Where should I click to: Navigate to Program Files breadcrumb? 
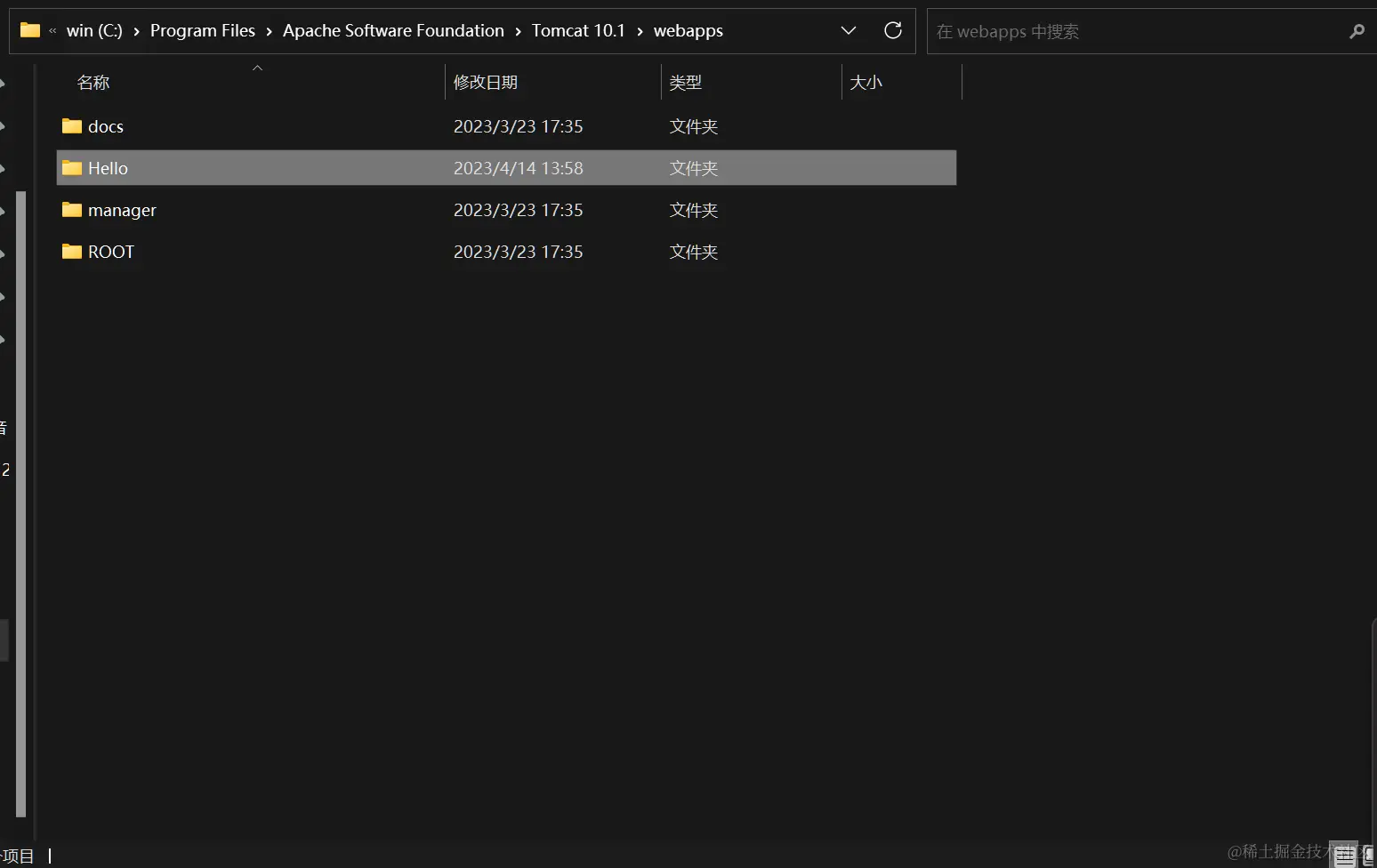[203, 30]
